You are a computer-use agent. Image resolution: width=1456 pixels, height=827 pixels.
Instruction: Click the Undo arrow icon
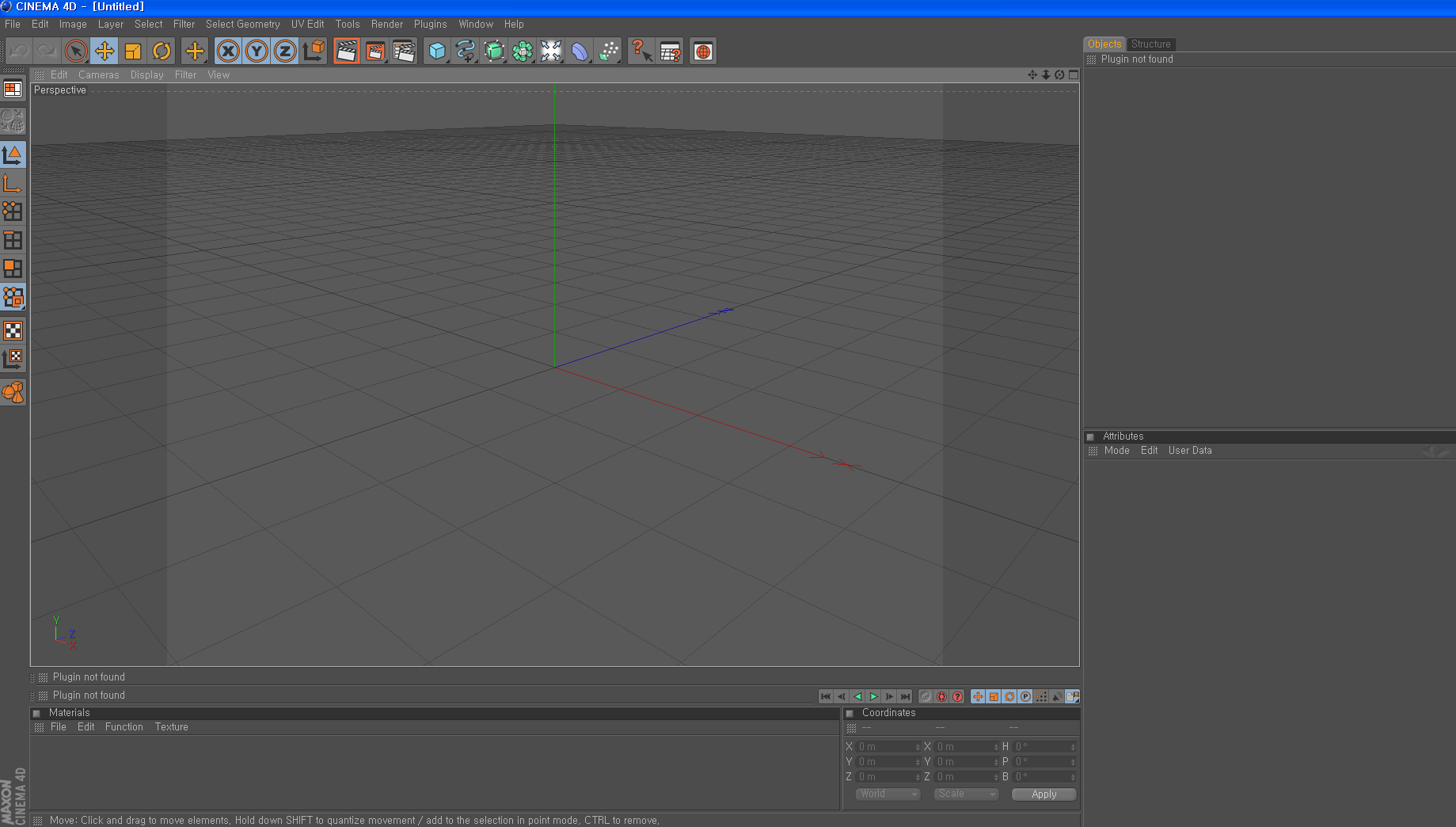point(19,51)
